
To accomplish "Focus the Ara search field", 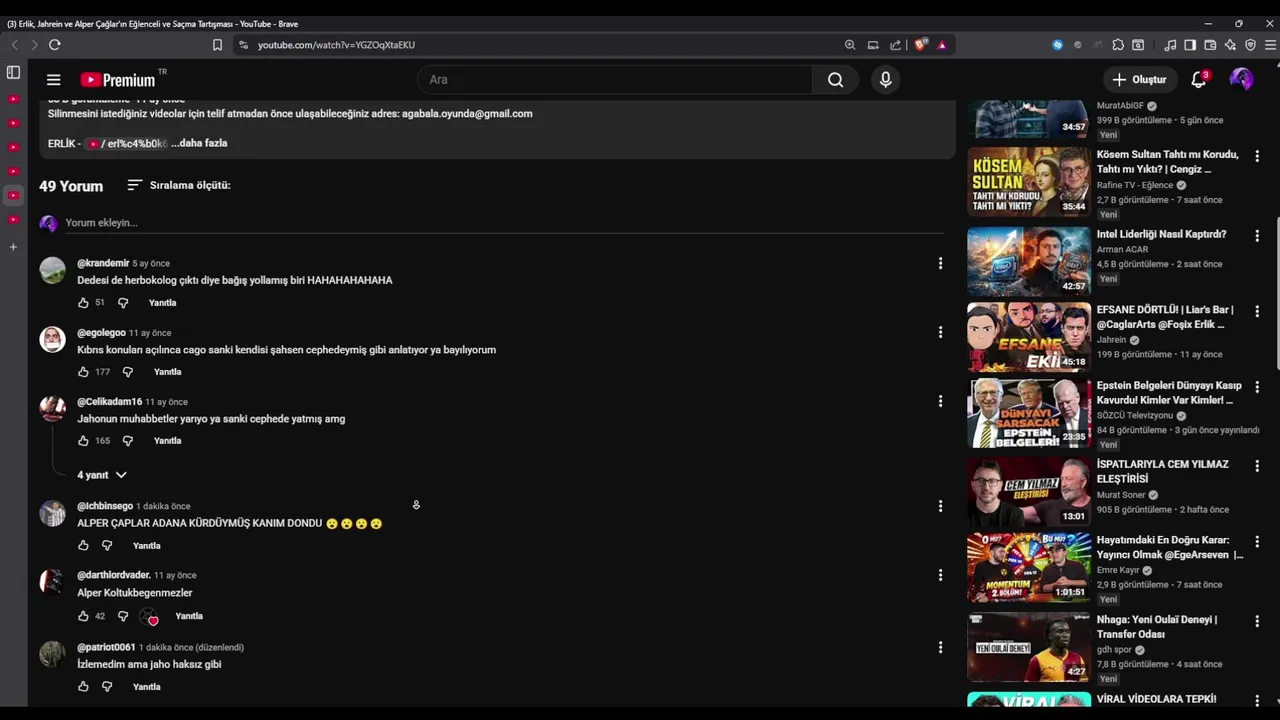I will pyautogui.click(x=615, y=80).
